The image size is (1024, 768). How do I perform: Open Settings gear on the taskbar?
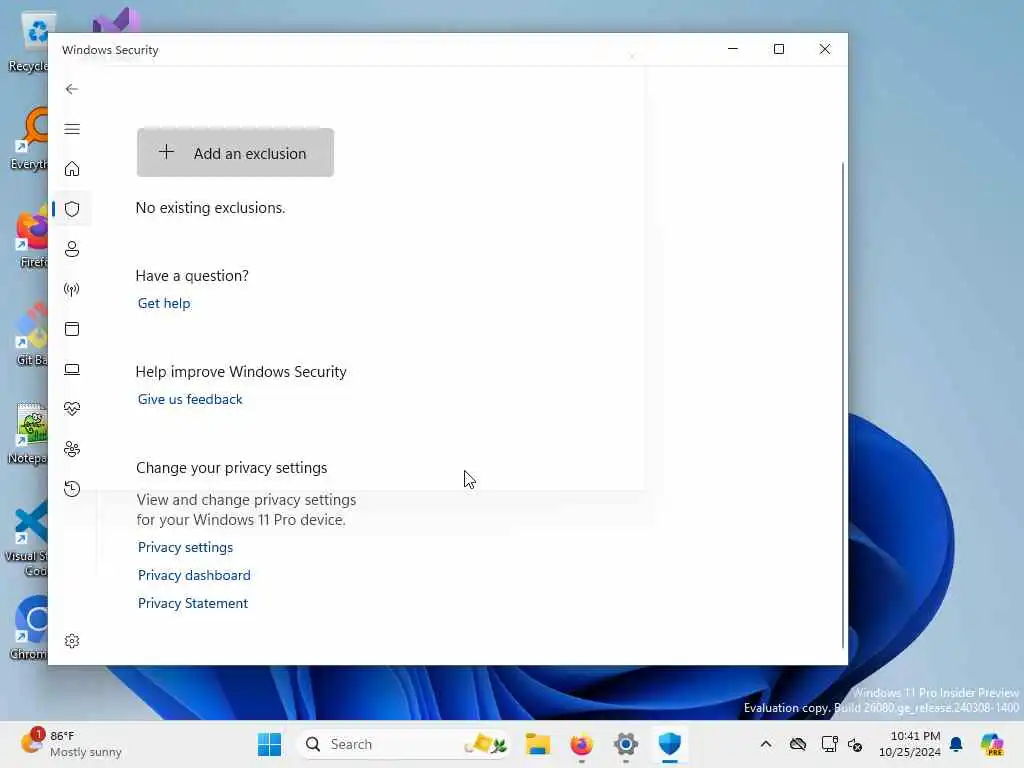(x=626, y=744)
